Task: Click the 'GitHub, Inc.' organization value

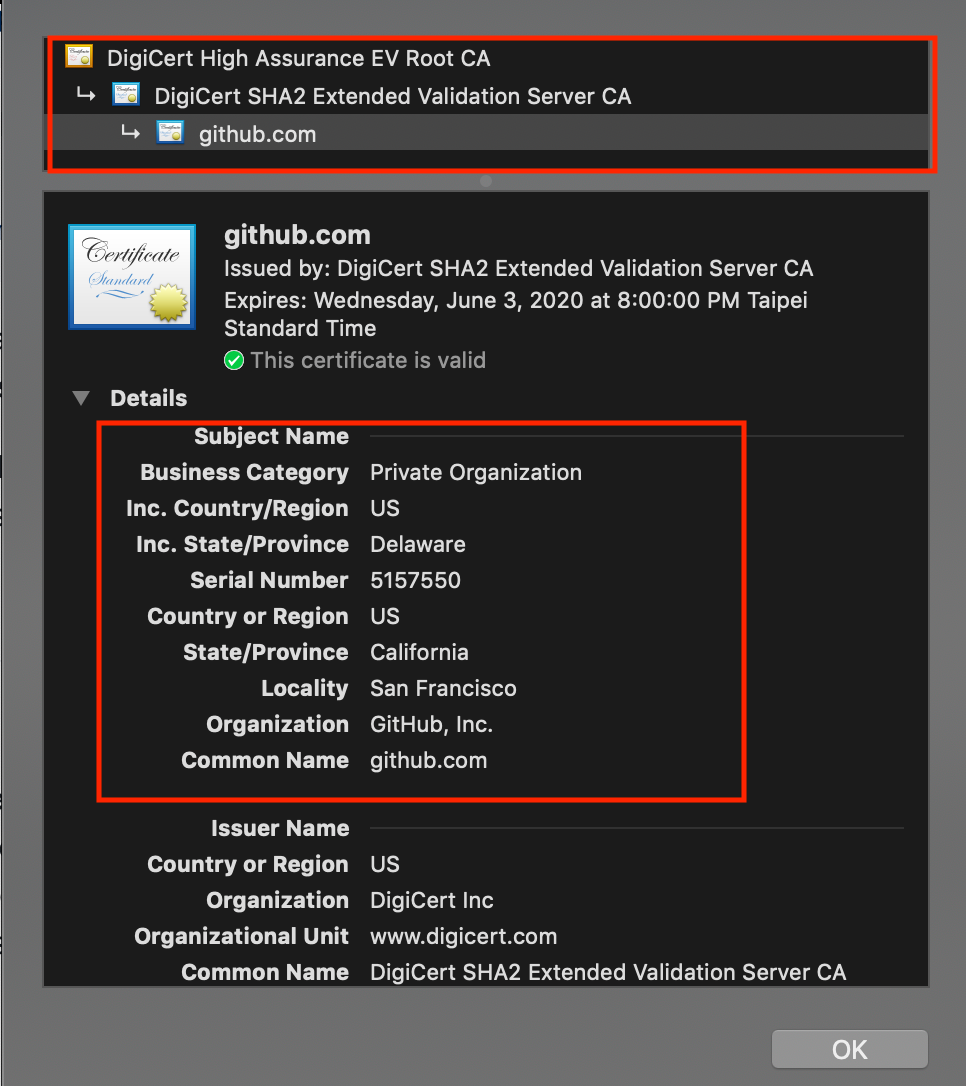Action: 431,724
